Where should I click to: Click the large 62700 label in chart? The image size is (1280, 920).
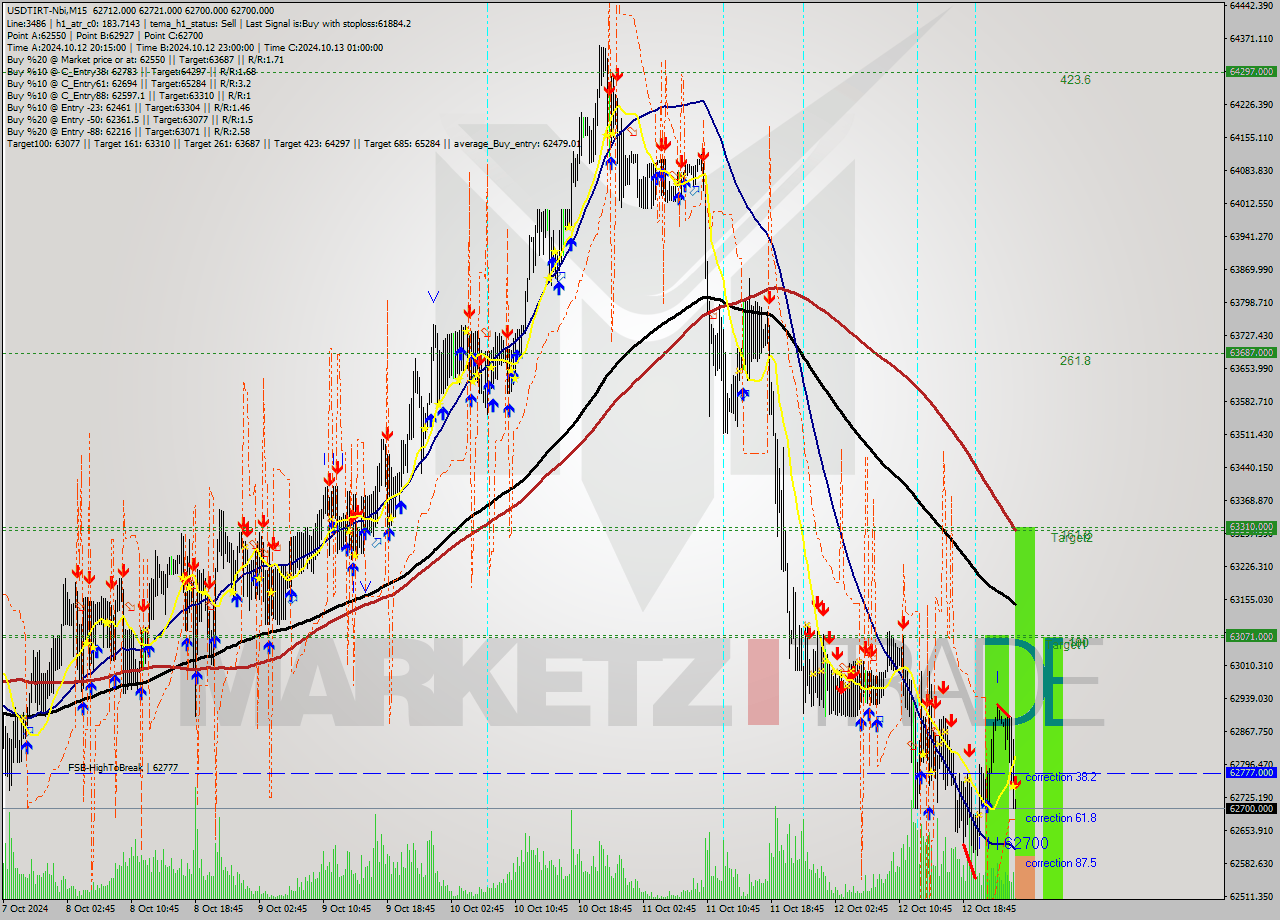tap(1025, 843)
